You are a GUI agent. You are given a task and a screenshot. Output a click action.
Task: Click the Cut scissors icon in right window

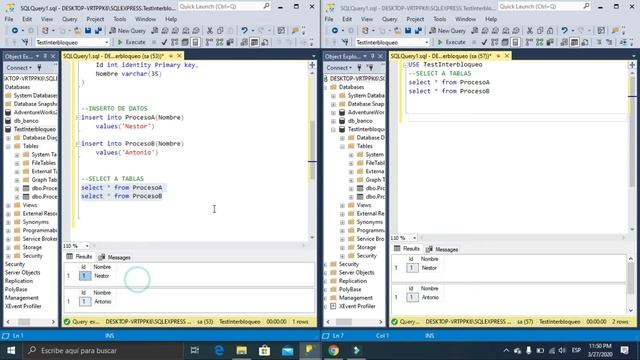[x=530, y=31]
